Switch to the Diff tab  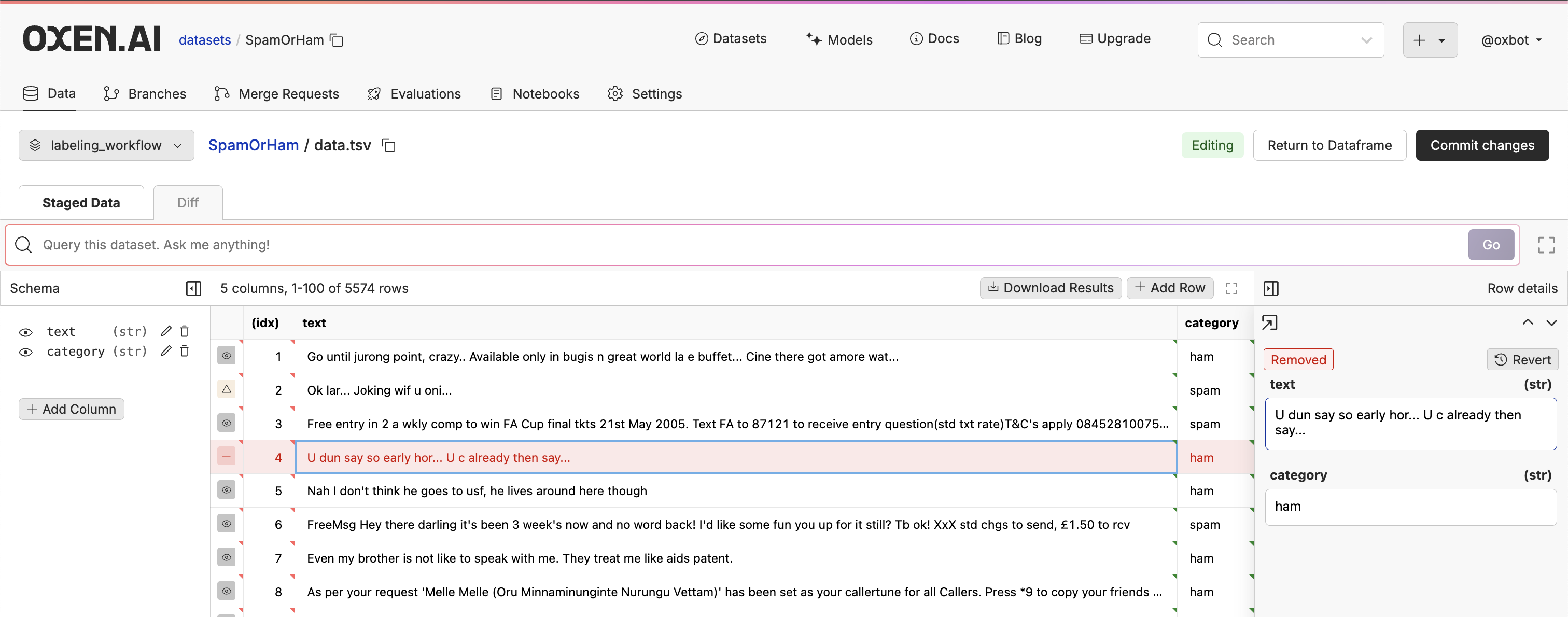pos(188,203)
